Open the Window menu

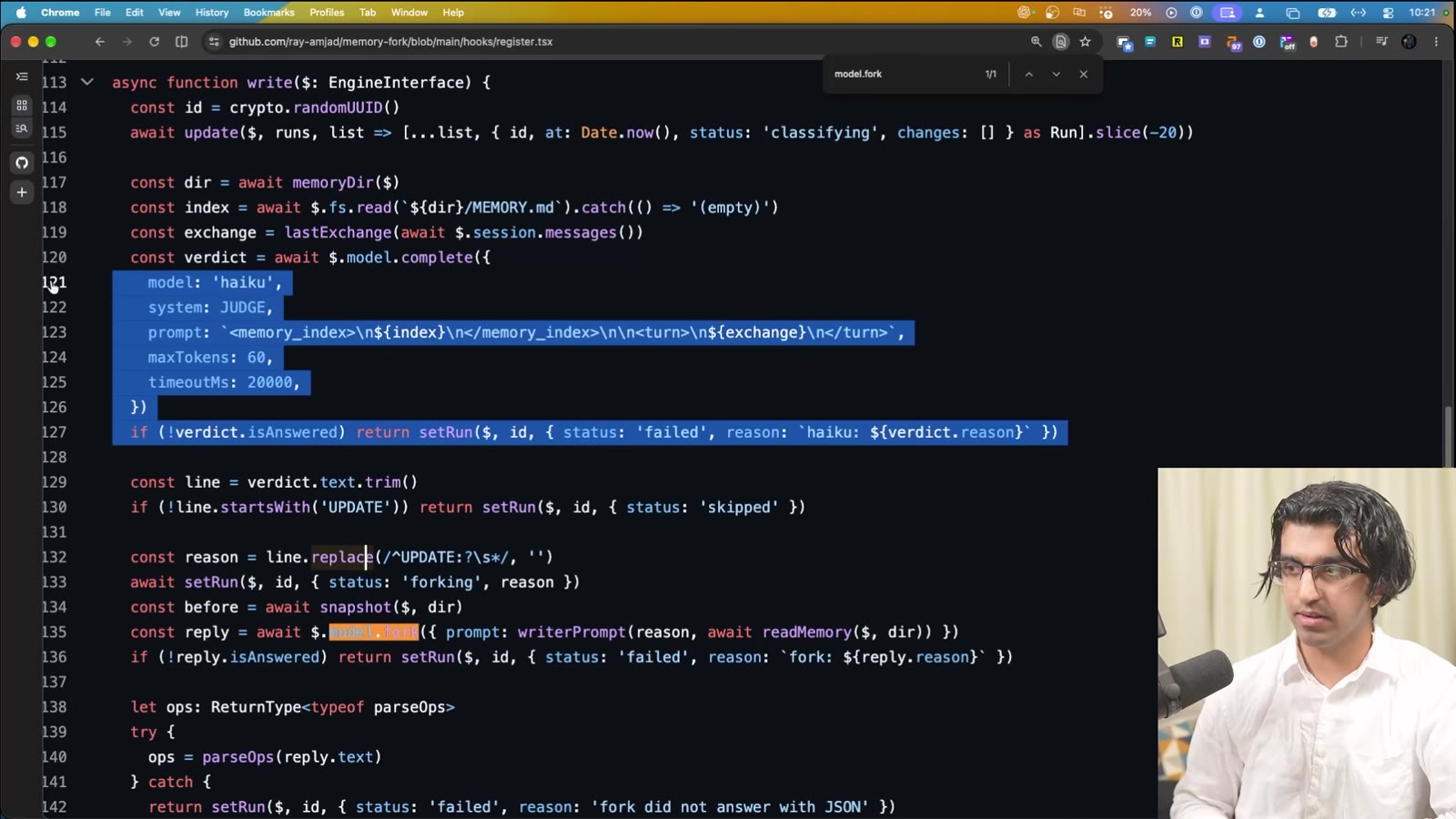(x=409, y=13)
